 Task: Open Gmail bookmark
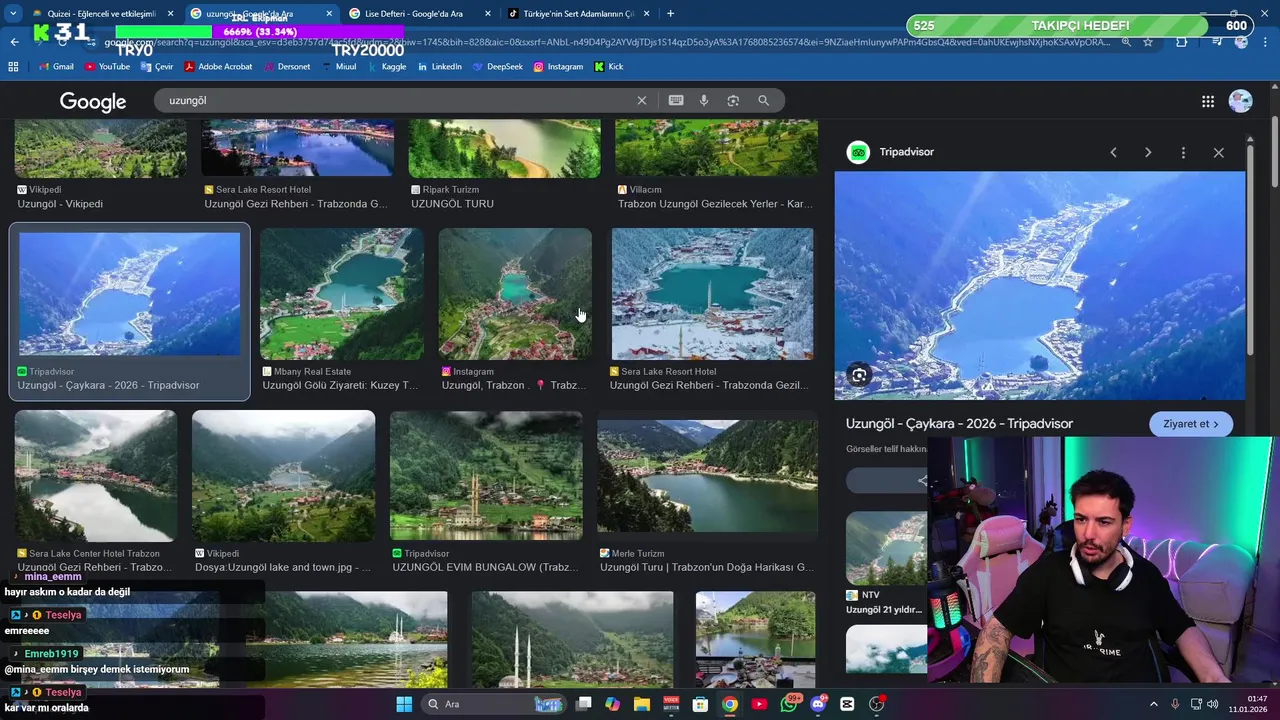tap(56, 66)
